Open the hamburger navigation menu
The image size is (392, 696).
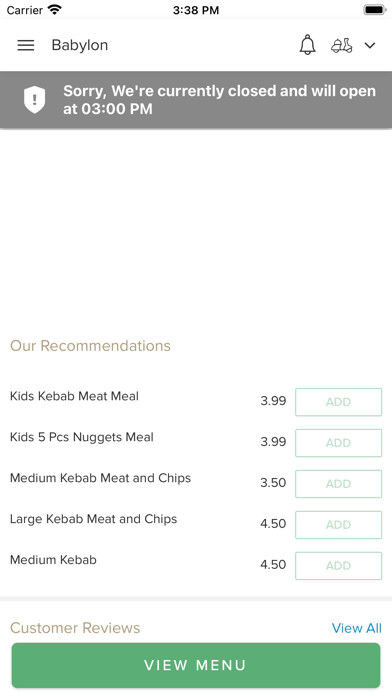tap(26, 45)
